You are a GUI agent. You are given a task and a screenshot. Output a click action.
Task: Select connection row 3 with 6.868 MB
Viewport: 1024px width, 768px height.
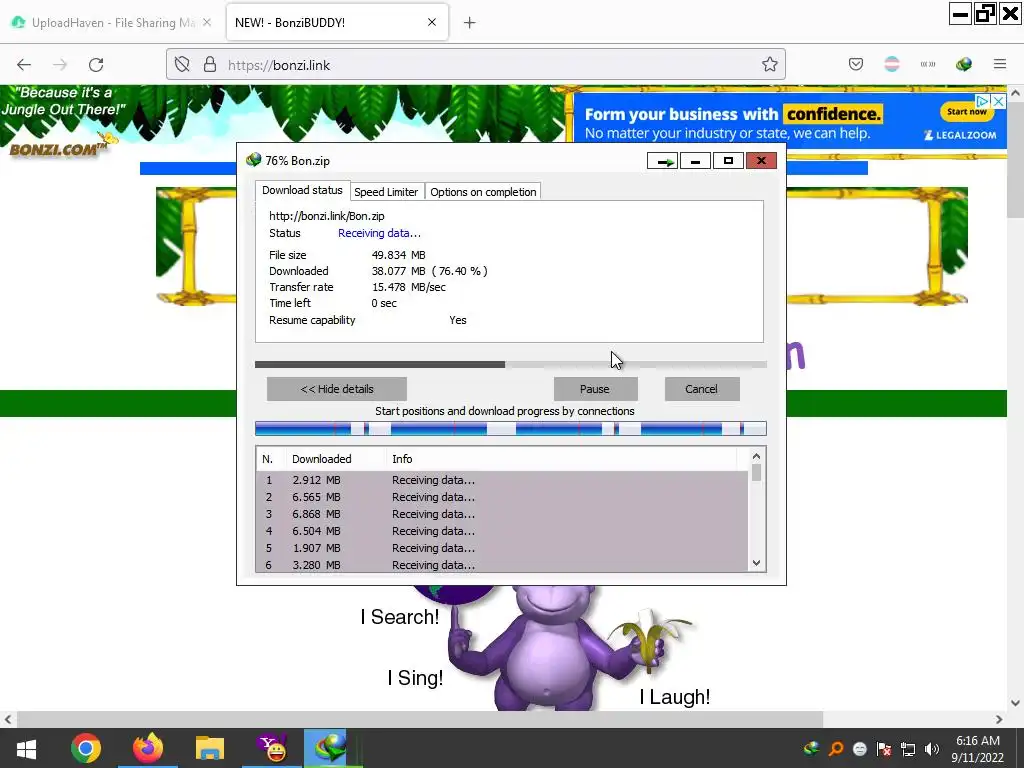(x=502, y=514)
